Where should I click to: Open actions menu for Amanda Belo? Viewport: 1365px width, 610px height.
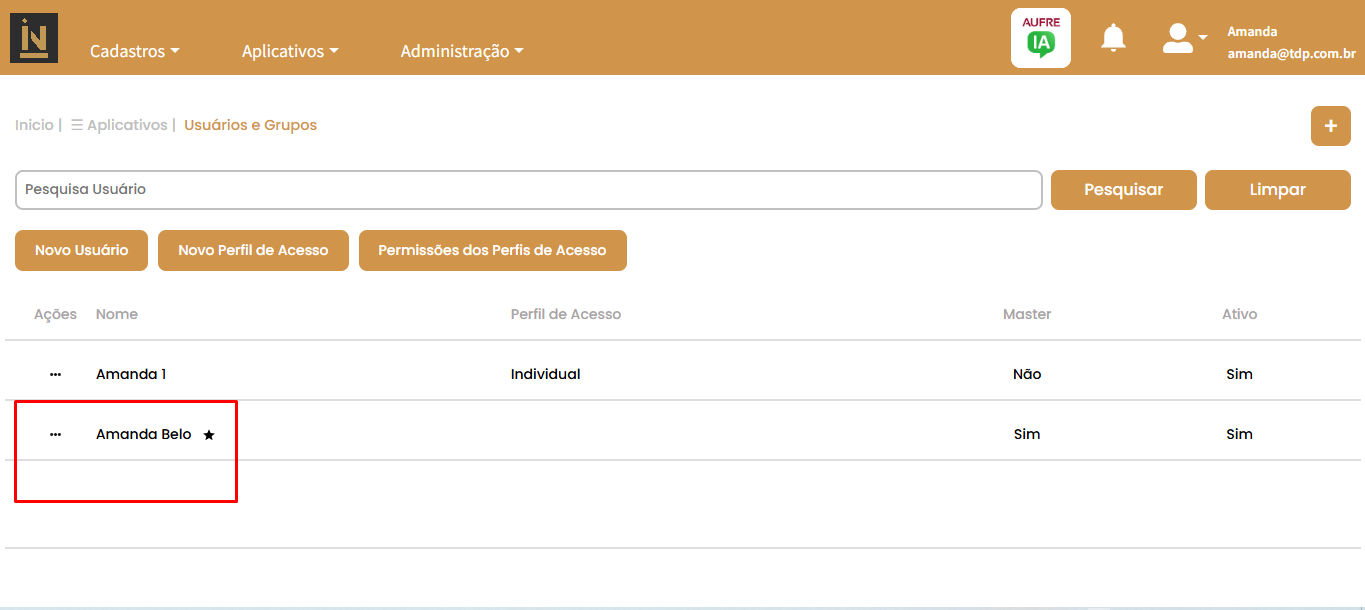pos(55,434)
